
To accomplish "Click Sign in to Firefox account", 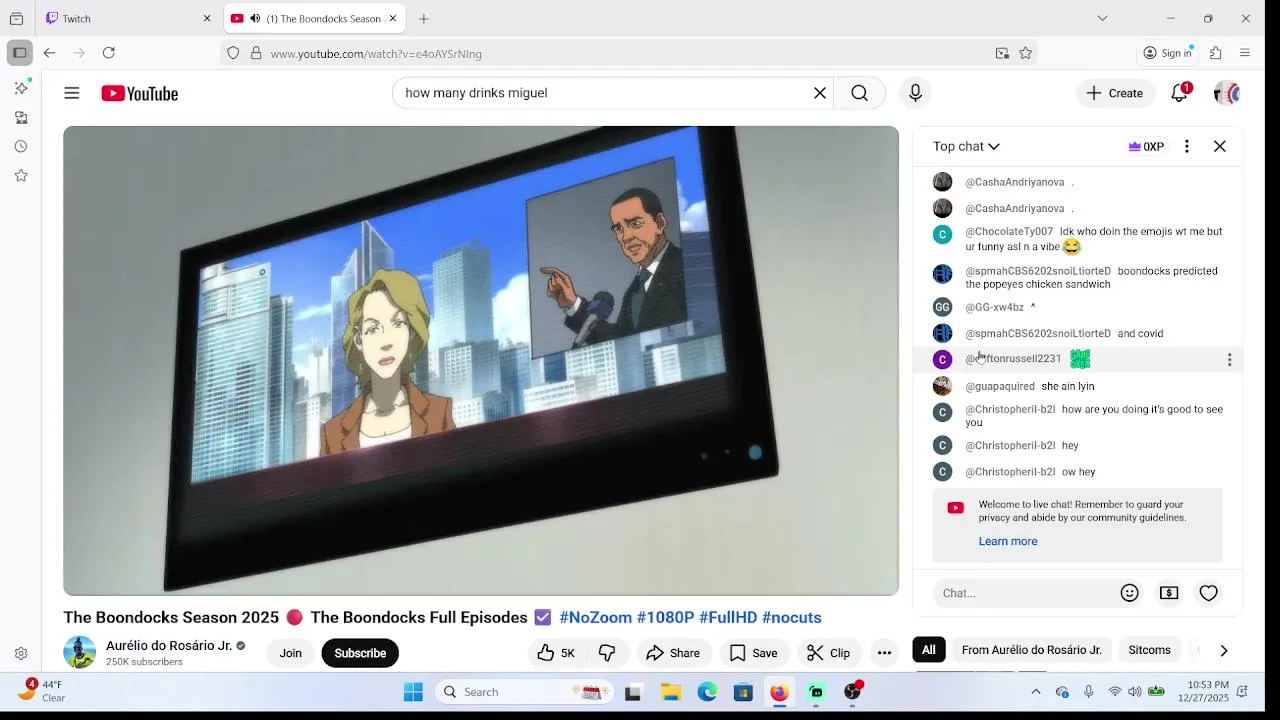I will pos(1167,53).
